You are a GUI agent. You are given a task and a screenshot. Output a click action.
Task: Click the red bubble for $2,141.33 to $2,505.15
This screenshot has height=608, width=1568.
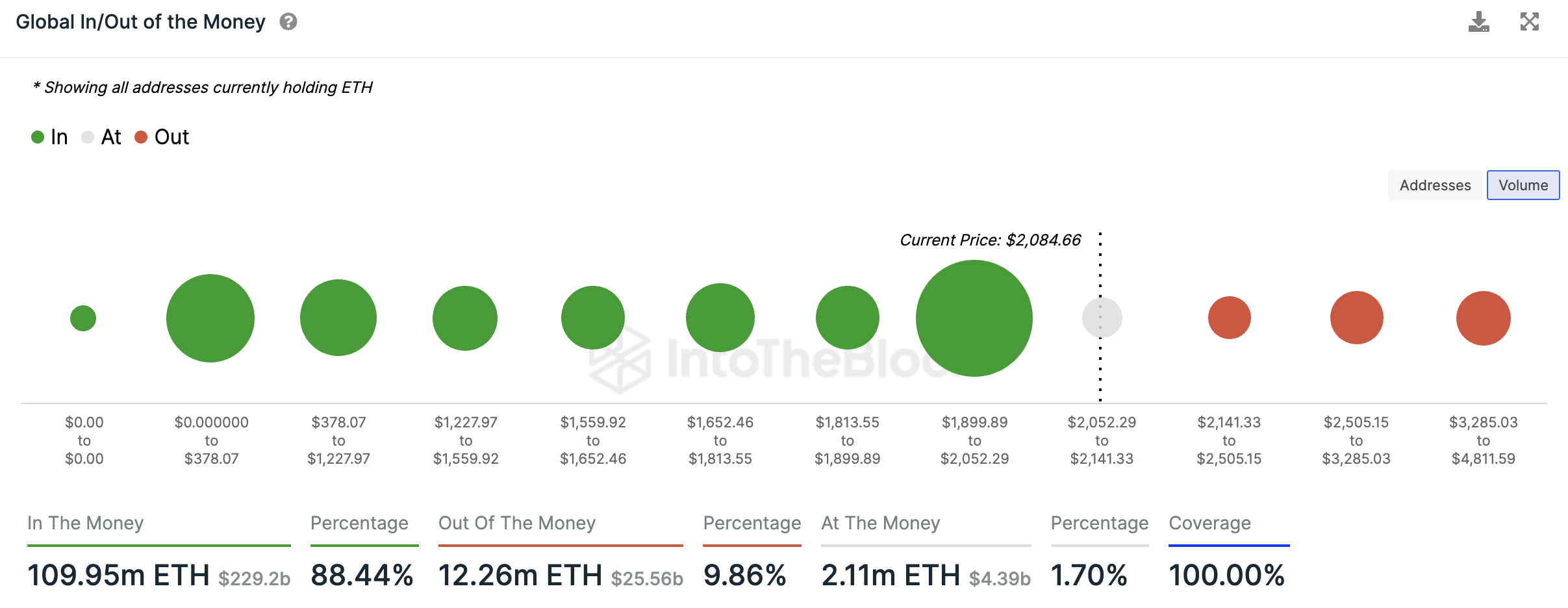point(1229,318)
